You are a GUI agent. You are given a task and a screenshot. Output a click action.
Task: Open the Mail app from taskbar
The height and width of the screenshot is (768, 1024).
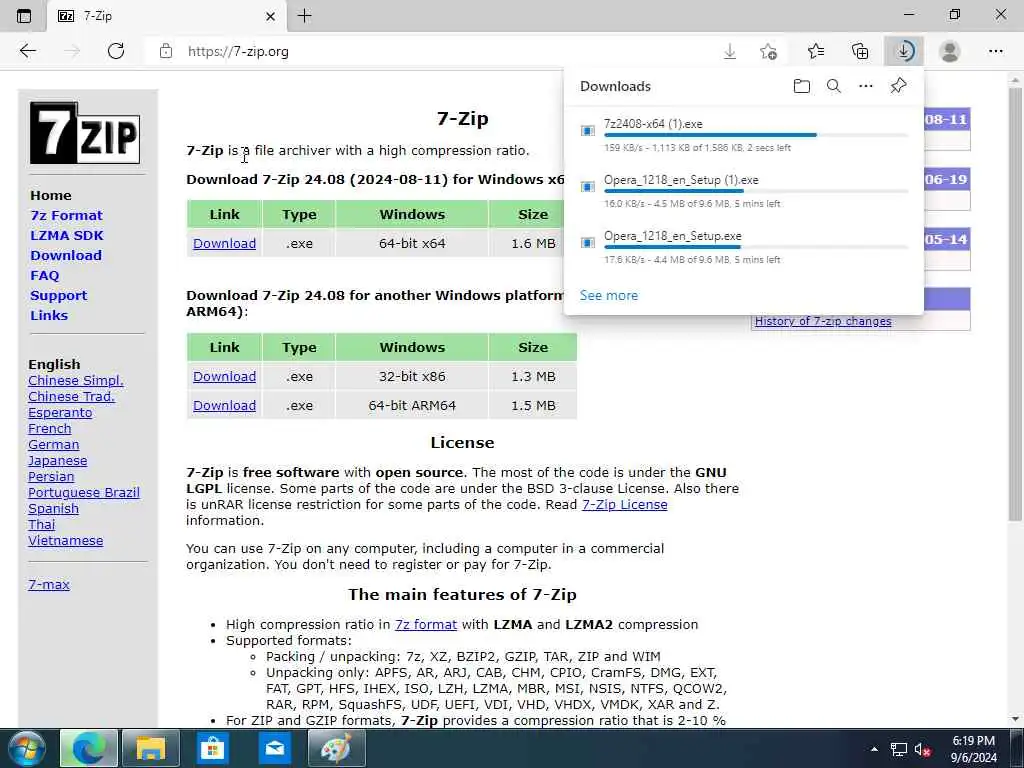[x=274, y=748]
